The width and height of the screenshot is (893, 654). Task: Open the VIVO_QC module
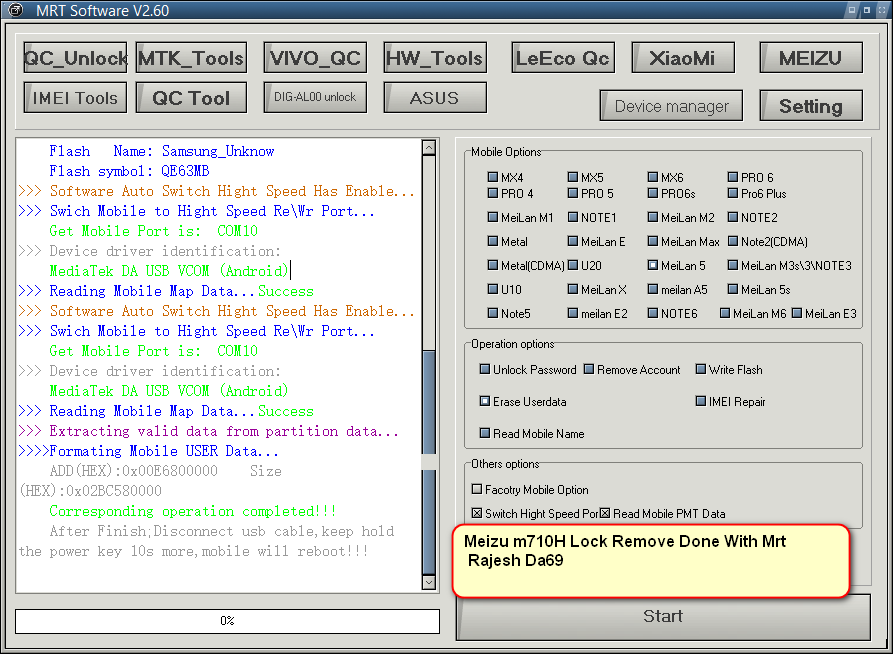315,58
